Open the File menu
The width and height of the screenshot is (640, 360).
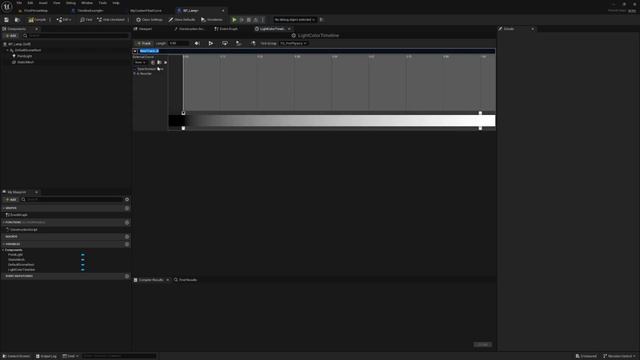tap(19, 3)
